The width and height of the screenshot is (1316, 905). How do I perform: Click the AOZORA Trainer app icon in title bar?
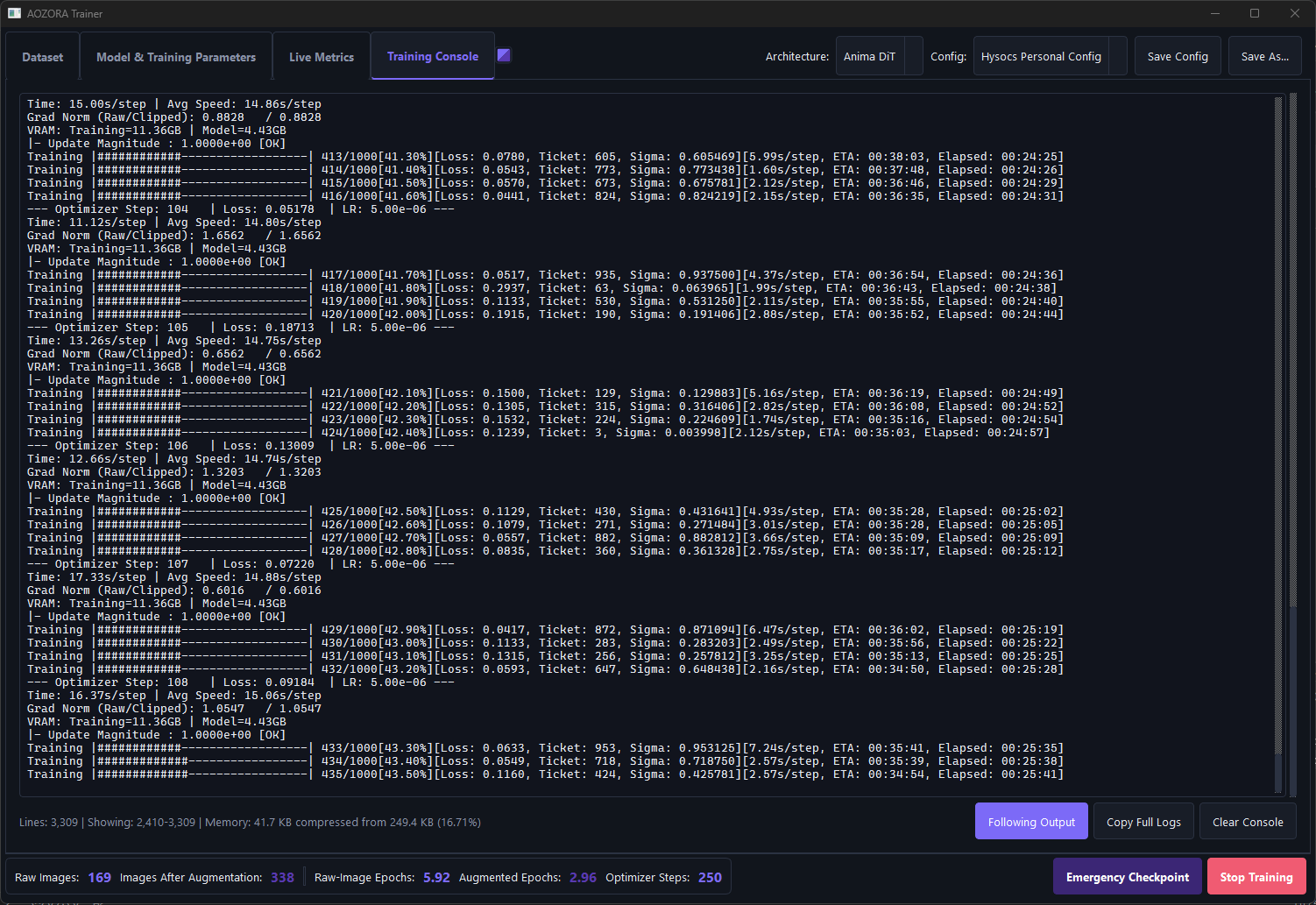(x=14, y=13)
